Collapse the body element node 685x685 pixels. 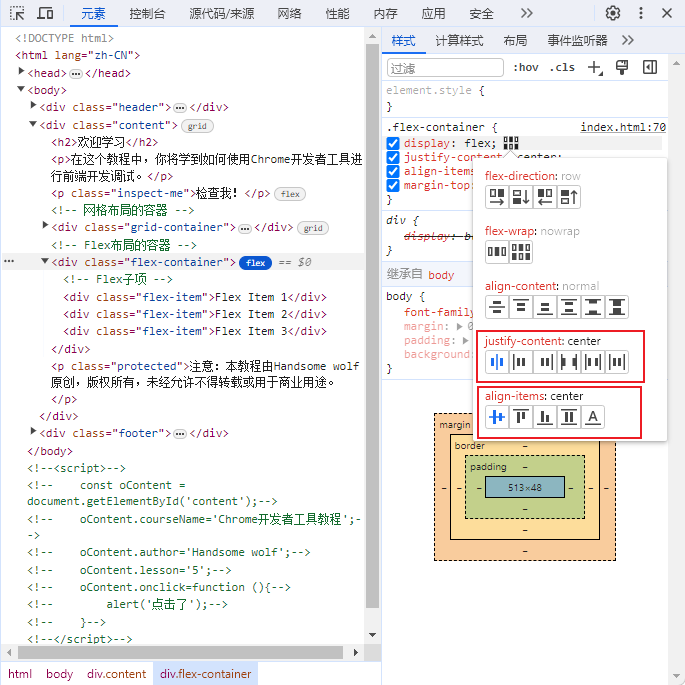[21, 89]
